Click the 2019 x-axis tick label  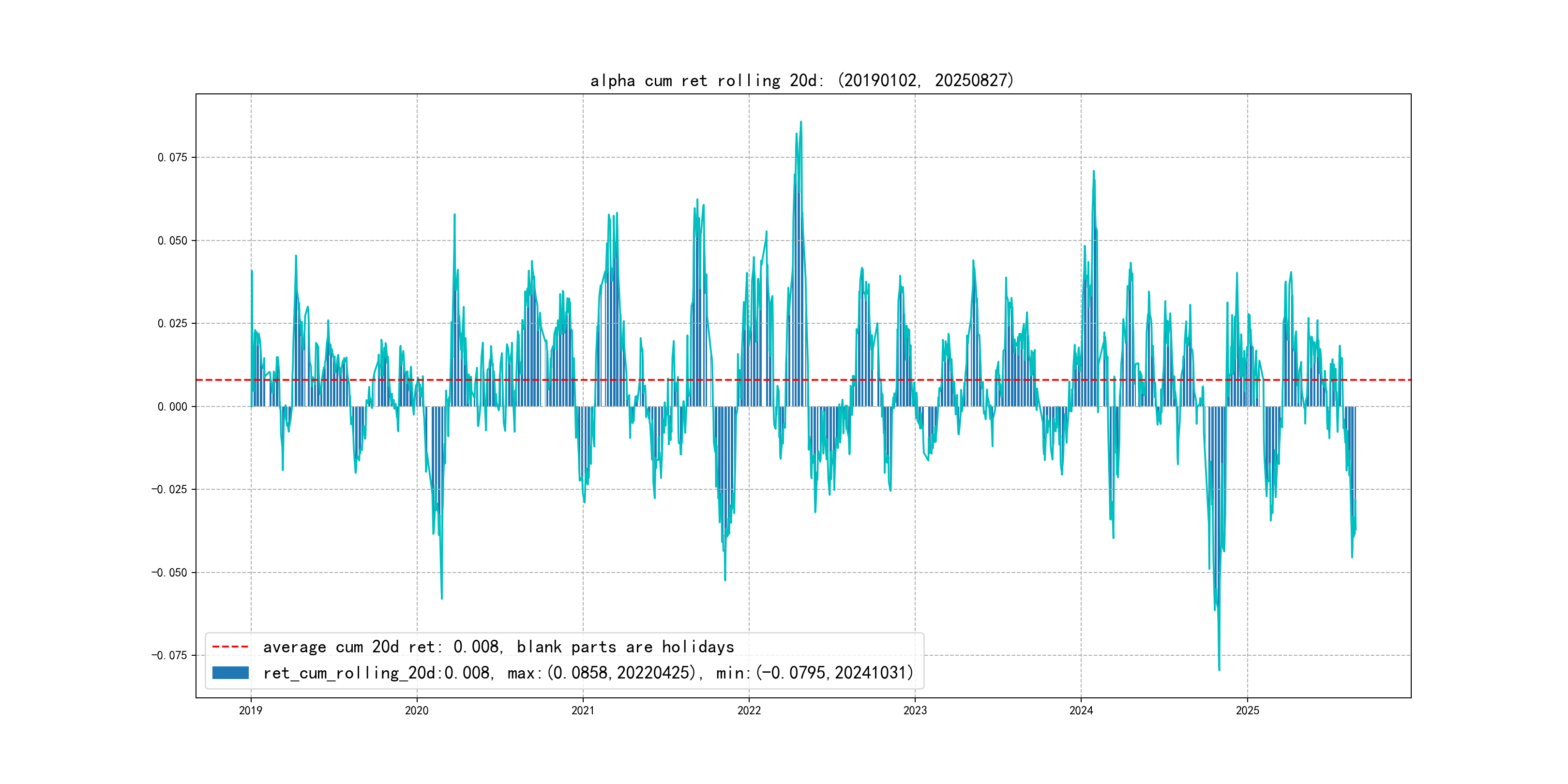(x=251, y=710)
